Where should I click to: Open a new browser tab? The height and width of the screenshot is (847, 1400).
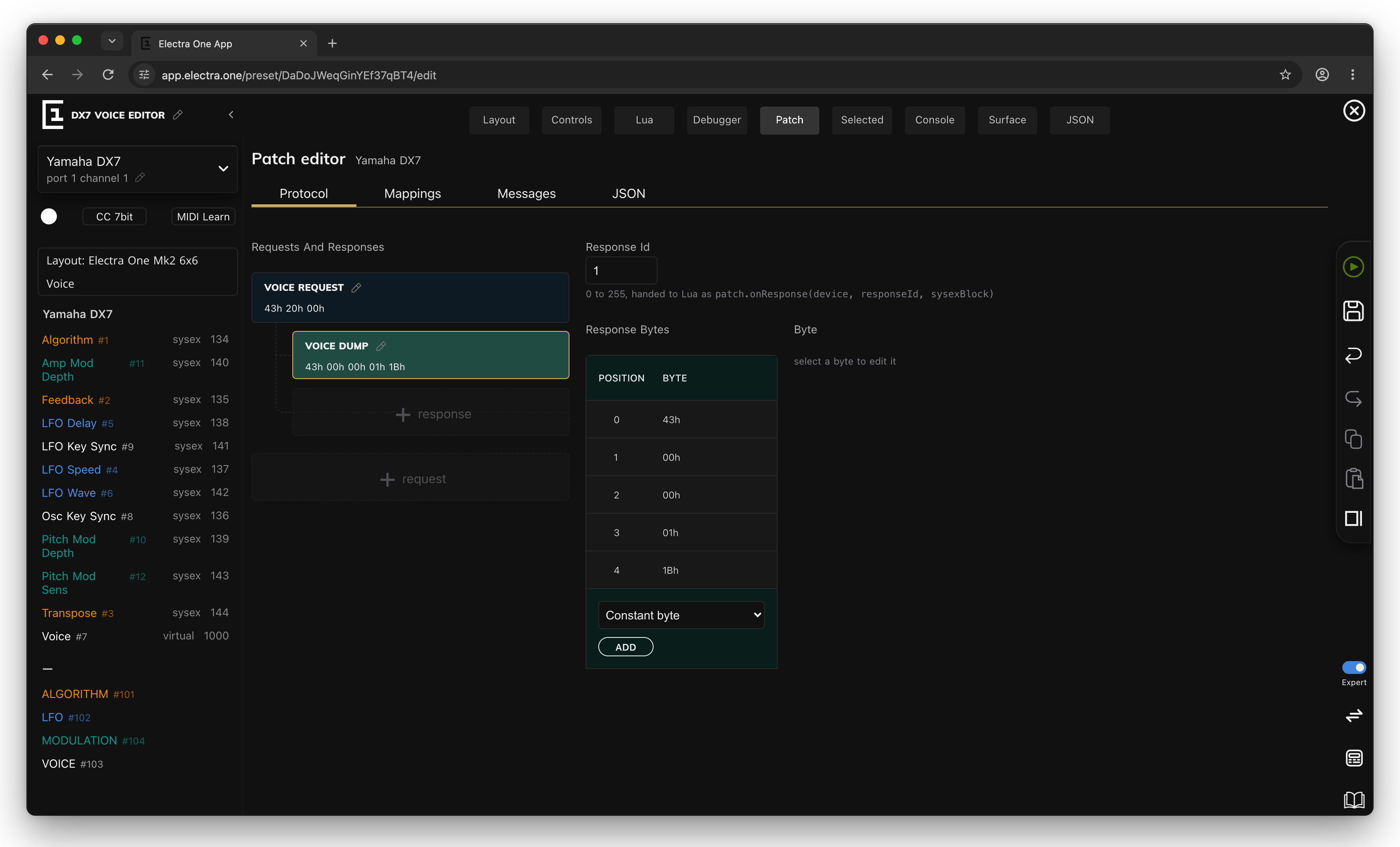(332, 43)
